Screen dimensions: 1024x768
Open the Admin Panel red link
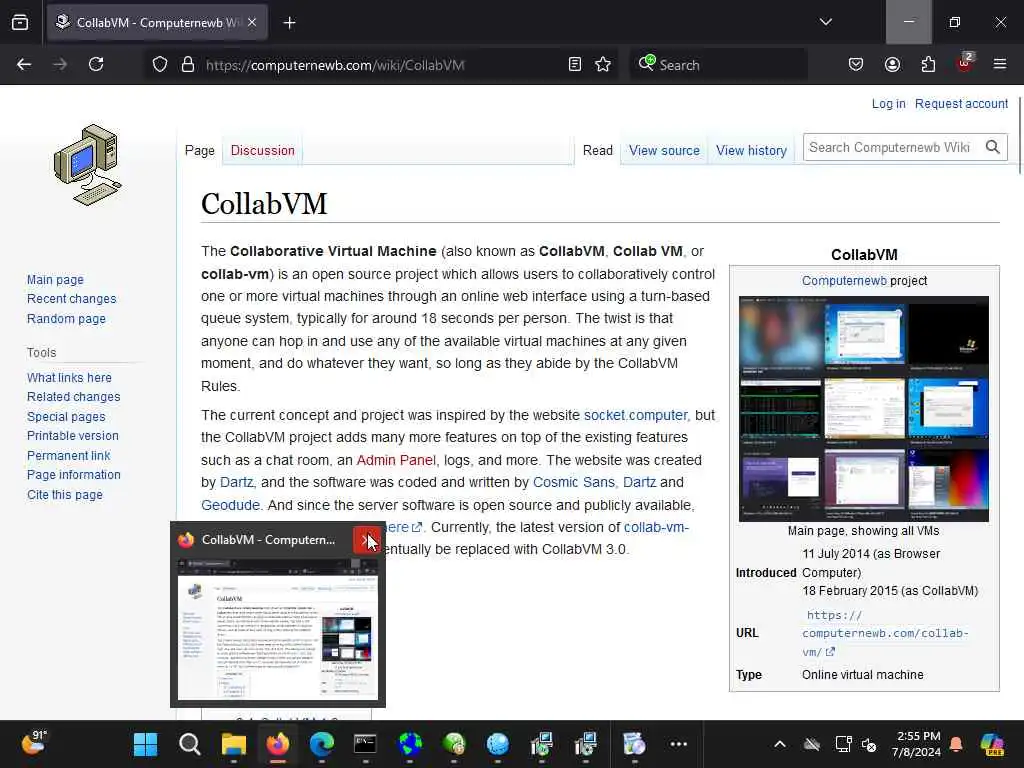click(396, 460)
